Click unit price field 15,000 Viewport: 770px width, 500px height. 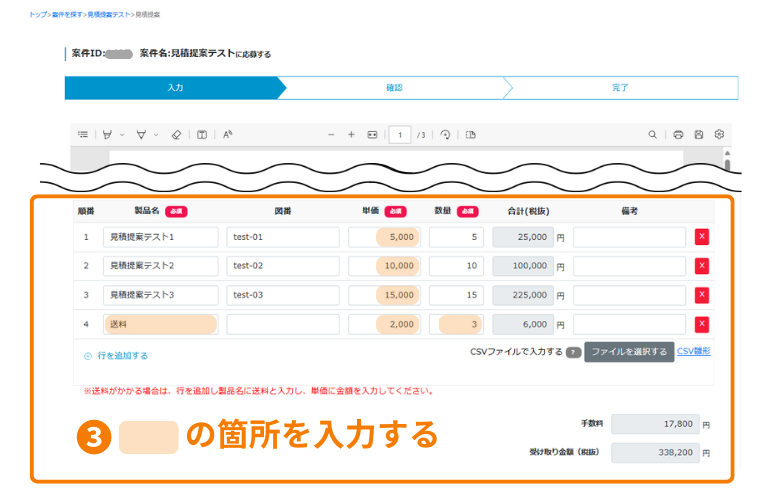point(385,295)
